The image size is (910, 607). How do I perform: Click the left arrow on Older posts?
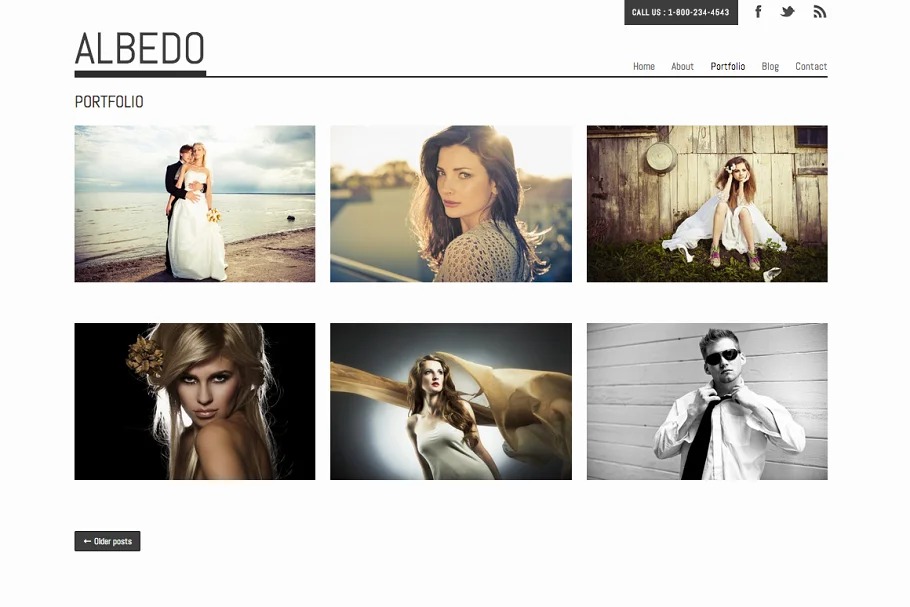(87, 542)
